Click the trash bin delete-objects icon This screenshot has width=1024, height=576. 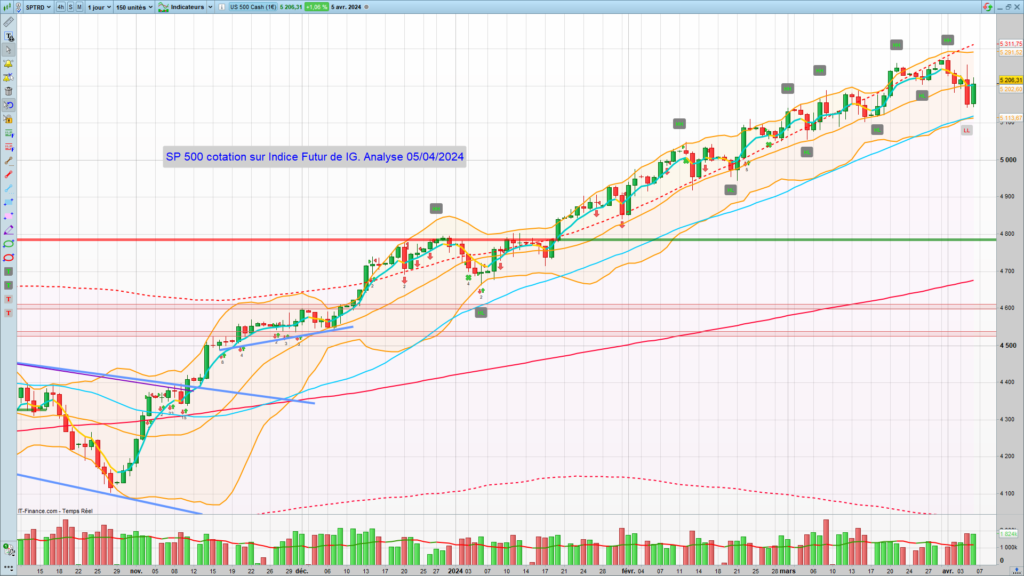coord(8,91)
